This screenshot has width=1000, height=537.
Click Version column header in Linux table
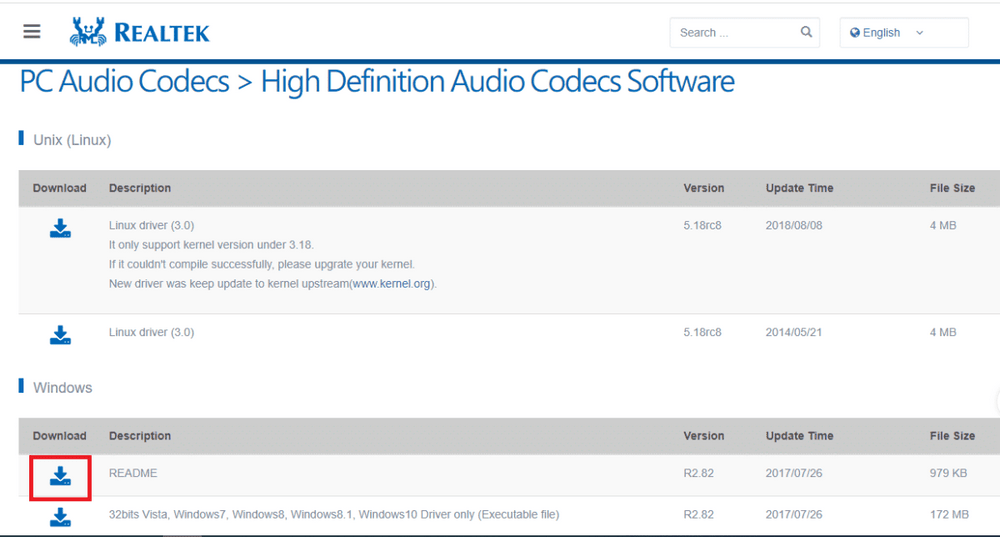[x=703, y=188]
